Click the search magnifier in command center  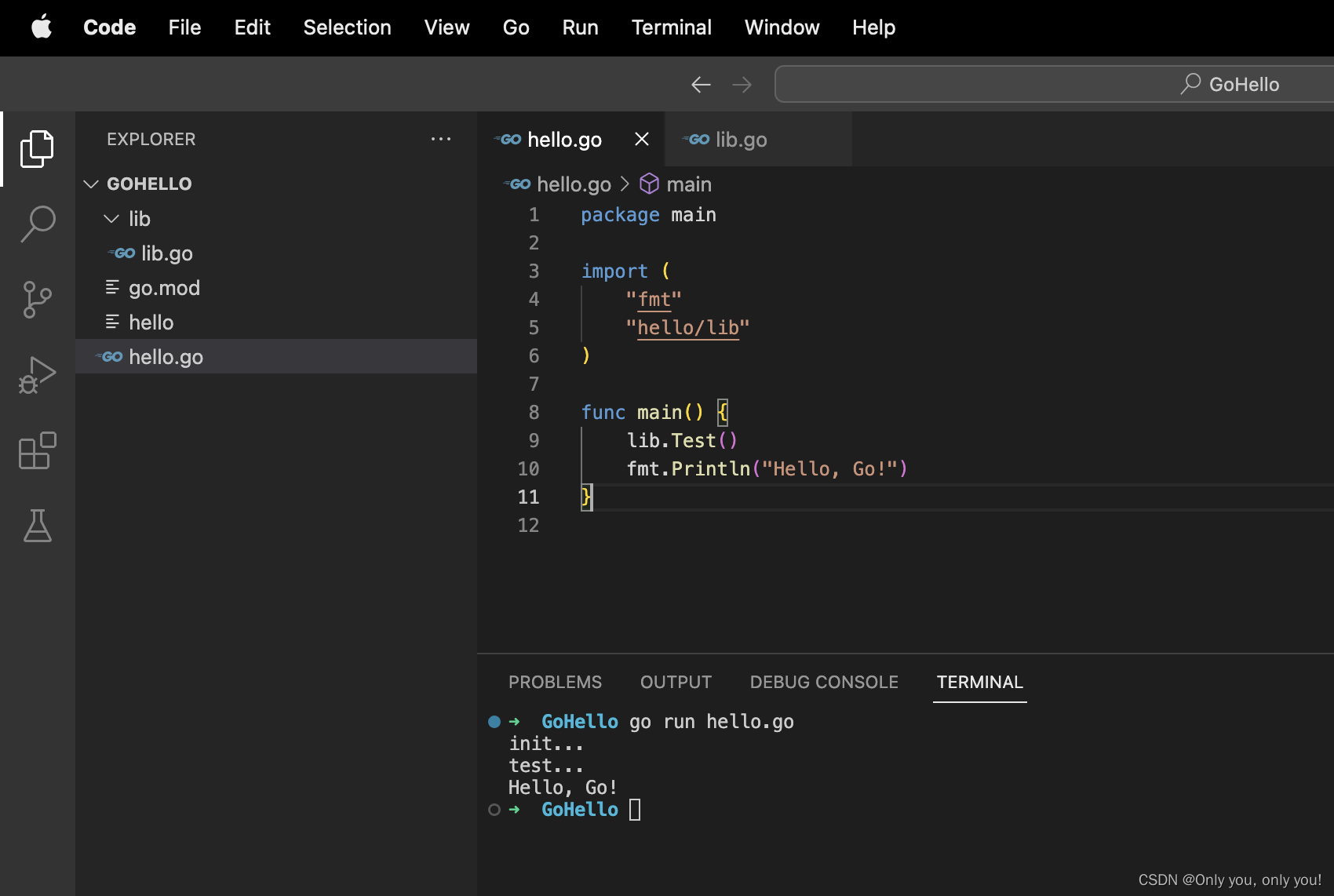click(x=1190, y=84)
